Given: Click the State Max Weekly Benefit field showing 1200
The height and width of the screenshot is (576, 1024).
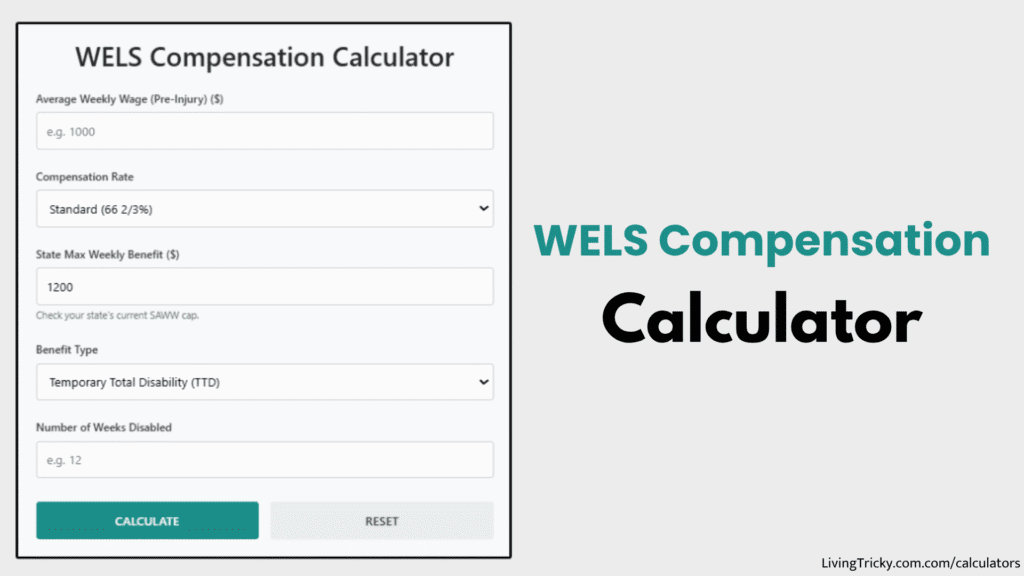Looking at the screenshot, I should (264, 286).
